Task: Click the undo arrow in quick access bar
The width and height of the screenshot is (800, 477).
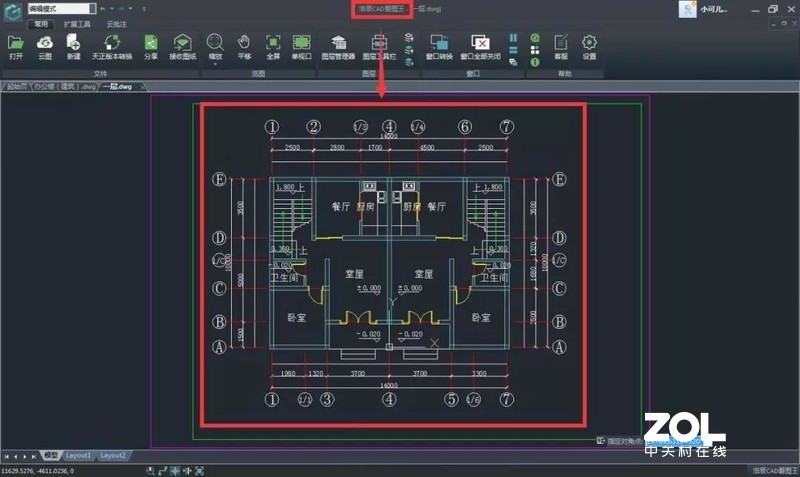Action: pos(103,9)
